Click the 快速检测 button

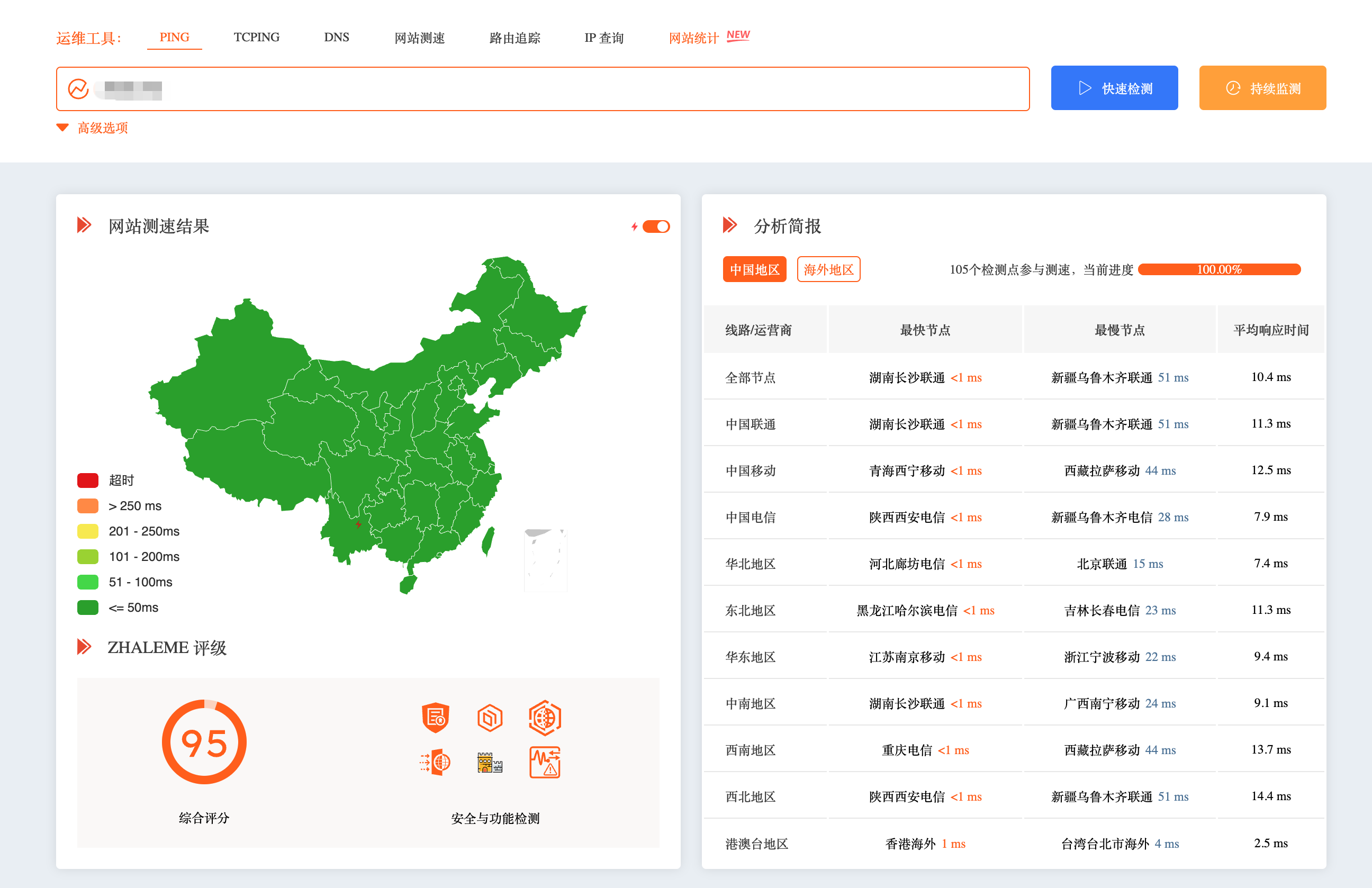click(1114, 88)
